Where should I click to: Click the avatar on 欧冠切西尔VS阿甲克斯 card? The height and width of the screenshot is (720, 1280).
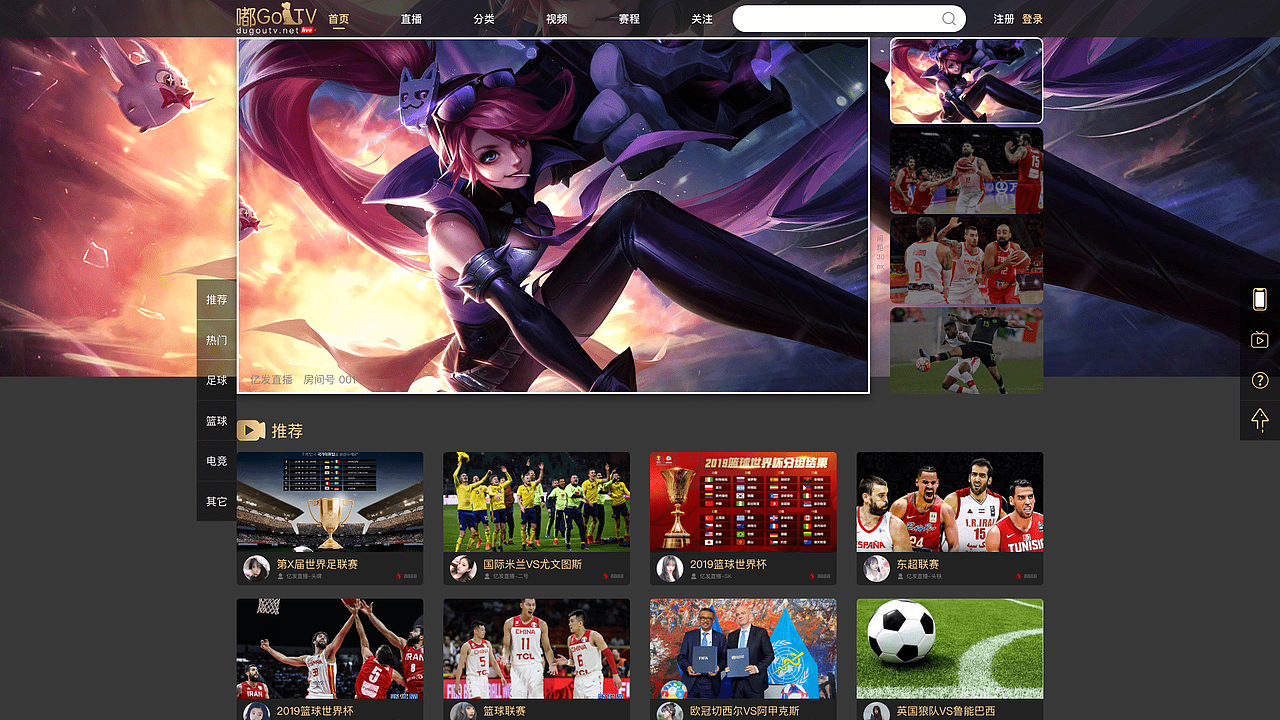[x=669, y=712]
